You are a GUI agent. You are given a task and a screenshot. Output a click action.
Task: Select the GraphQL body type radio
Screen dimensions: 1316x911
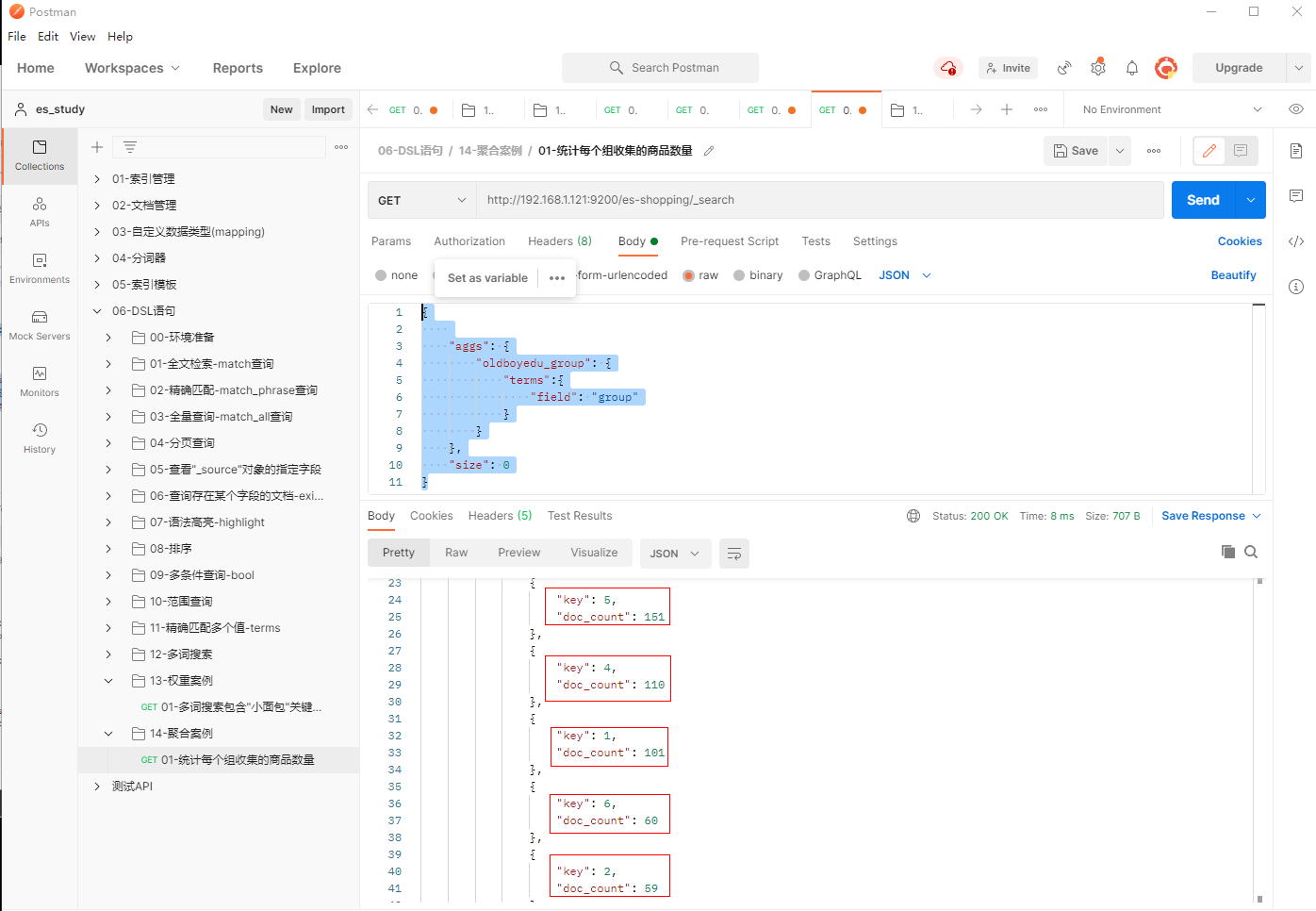click(x=804, y=275)
